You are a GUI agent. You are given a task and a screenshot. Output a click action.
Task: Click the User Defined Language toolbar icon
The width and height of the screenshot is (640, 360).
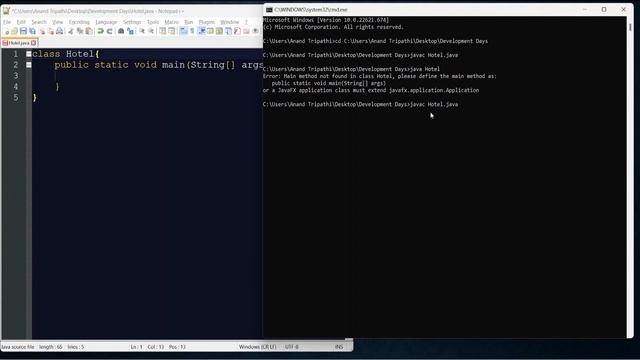coord(210,31)
